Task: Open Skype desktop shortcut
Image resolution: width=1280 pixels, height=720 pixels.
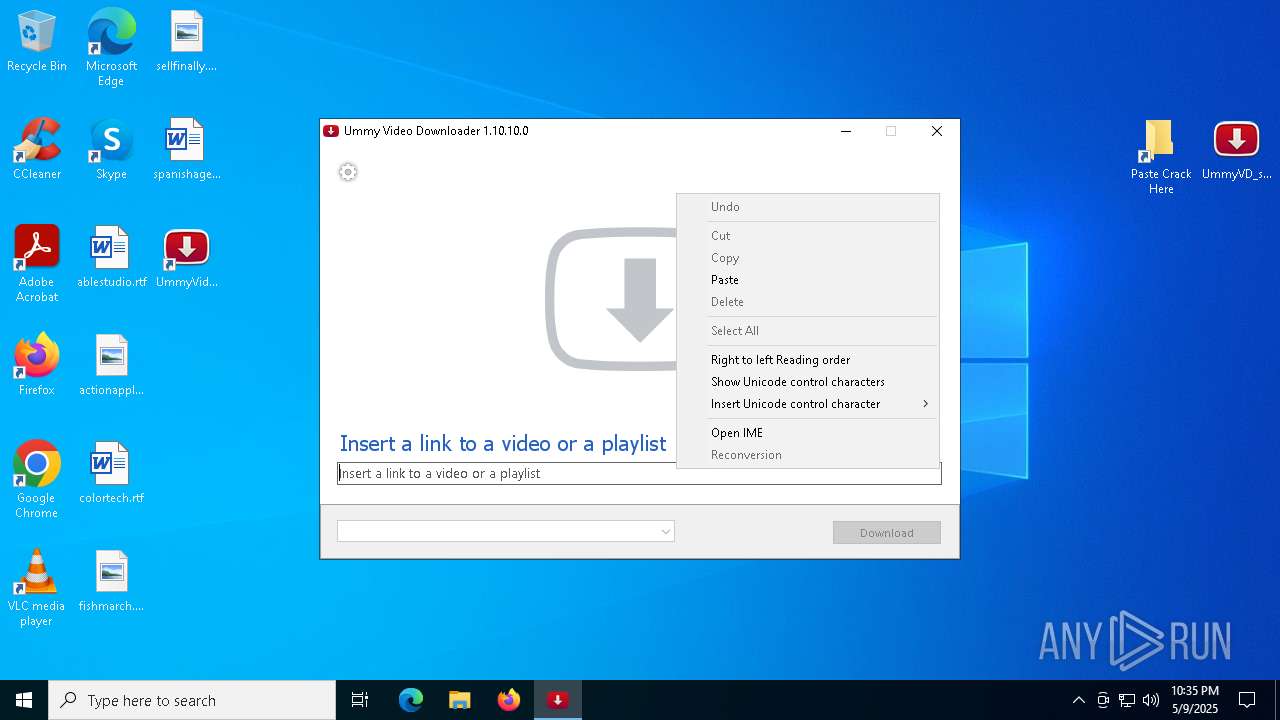Action: [x=111, y=150]
